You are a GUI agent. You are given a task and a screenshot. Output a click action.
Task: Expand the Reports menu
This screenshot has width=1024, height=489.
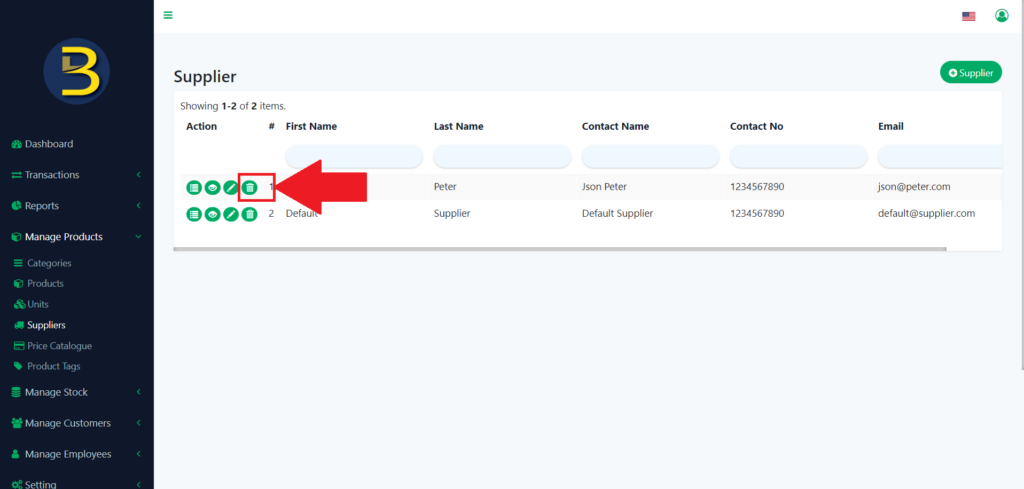coord(42,206)
